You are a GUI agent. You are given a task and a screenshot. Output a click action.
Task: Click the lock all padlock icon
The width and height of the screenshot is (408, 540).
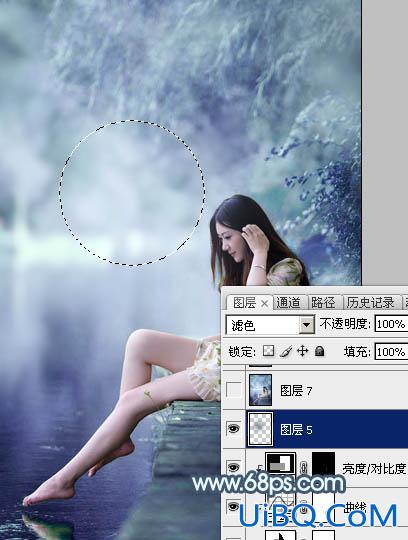pos(320,351)
